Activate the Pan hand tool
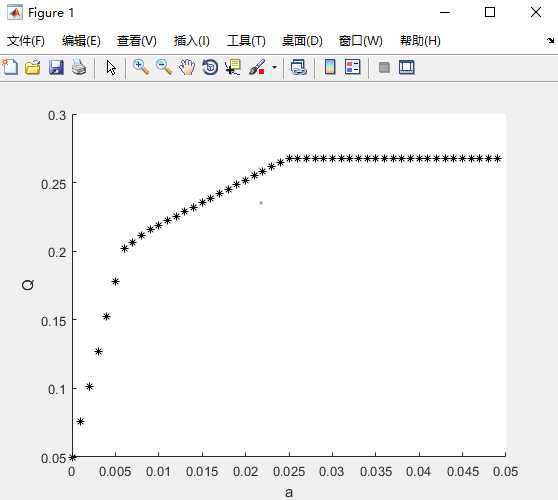The image size is (558, 500). tap(187, 67)
